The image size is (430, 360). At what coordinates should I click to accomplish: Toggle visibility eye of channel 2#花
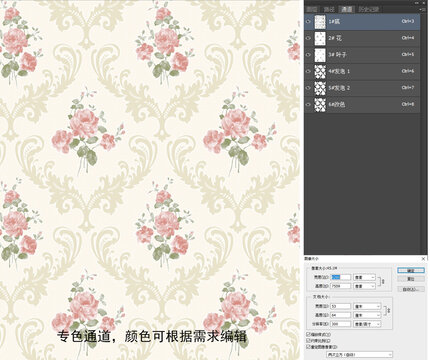308,38
